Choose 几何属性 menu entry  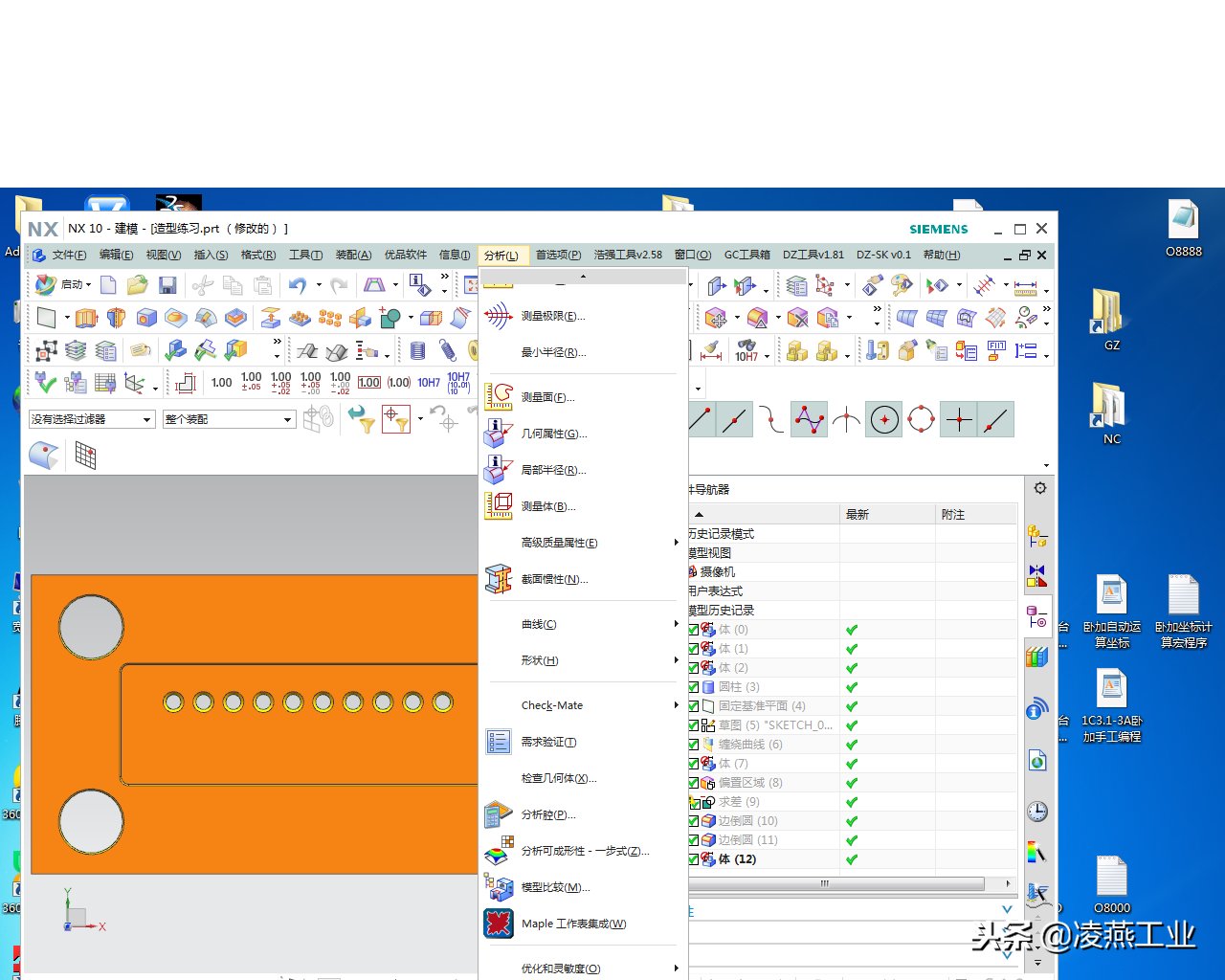point(583,434)
